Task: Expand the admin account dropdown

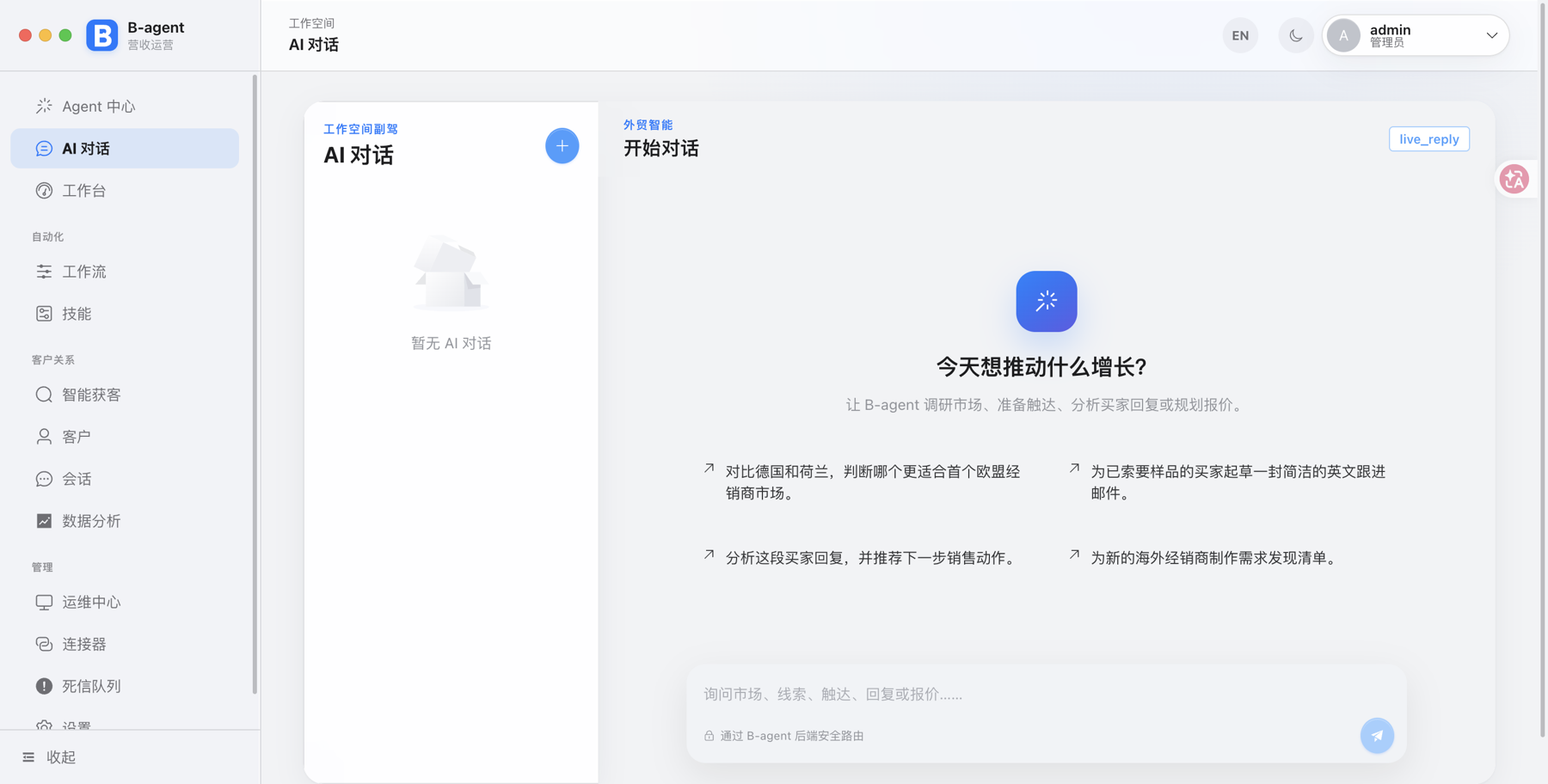Action: click(1492, 35)
